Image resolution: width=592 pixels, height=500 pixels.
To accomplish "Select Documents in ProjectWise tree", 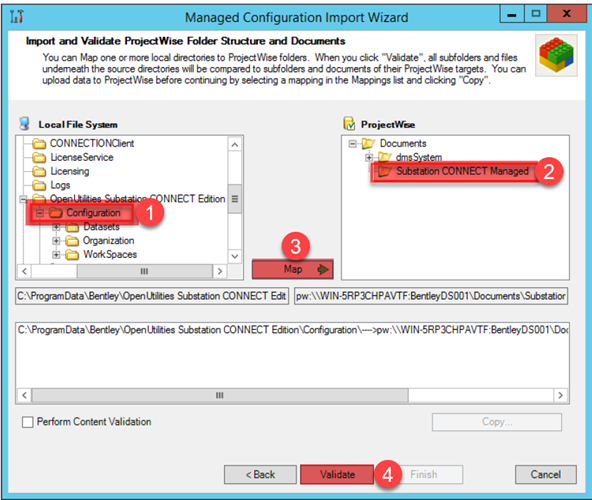I will [403, 144].
